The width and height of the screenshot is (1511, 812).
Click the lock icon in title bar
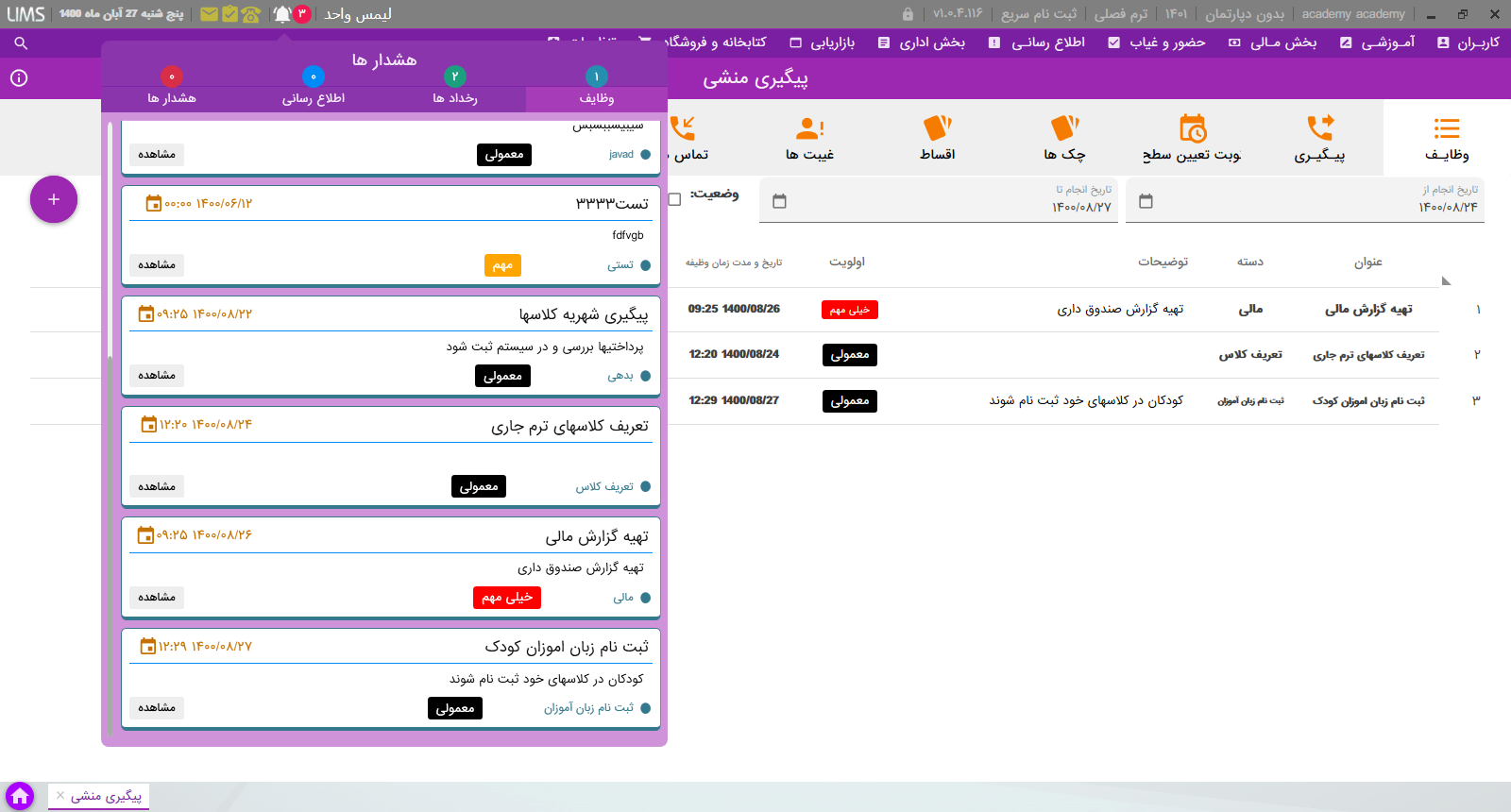point(908,14)
